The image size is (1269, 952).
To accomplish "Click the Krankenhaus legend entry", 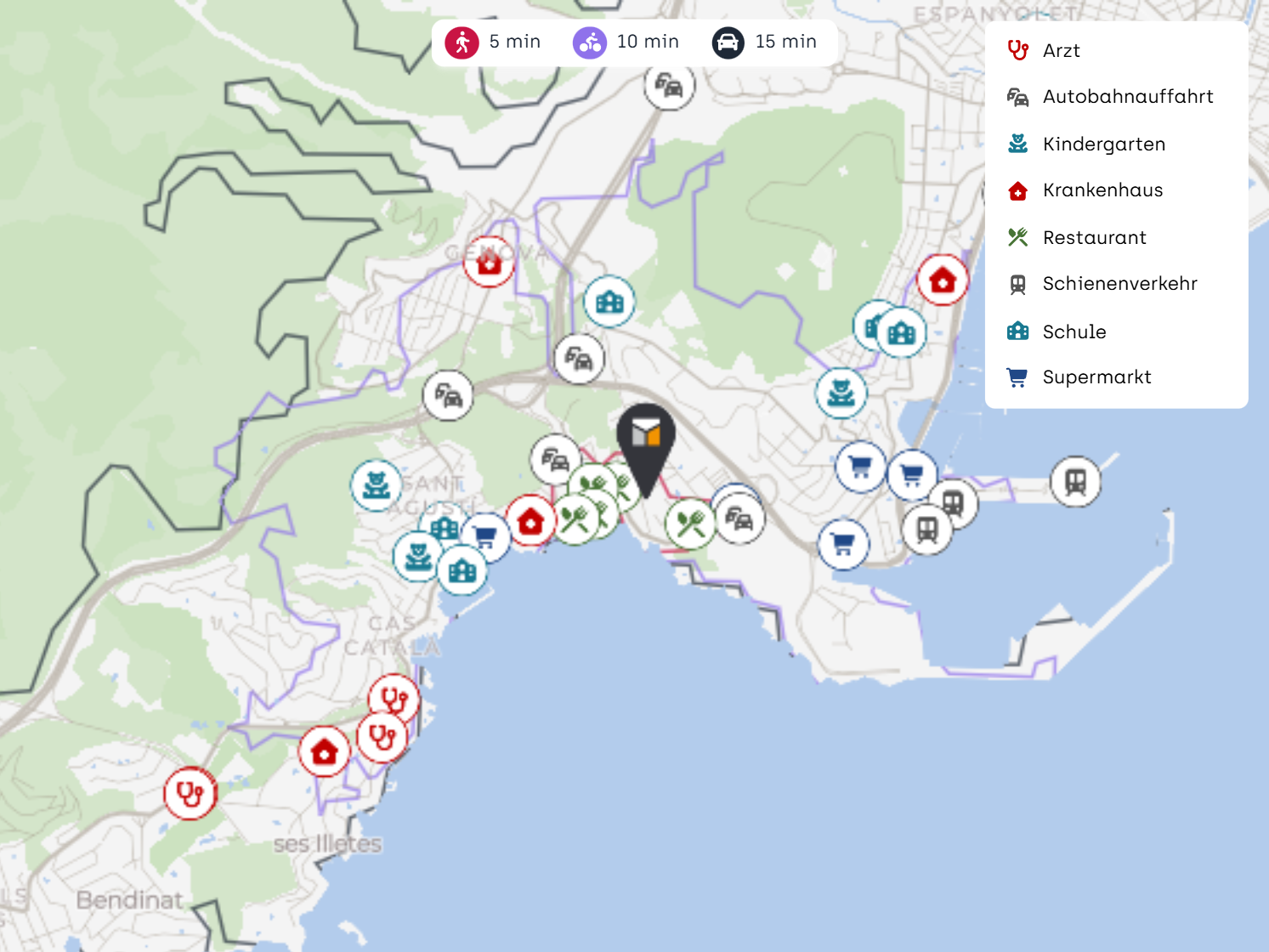I will (x=1084, y=190).
